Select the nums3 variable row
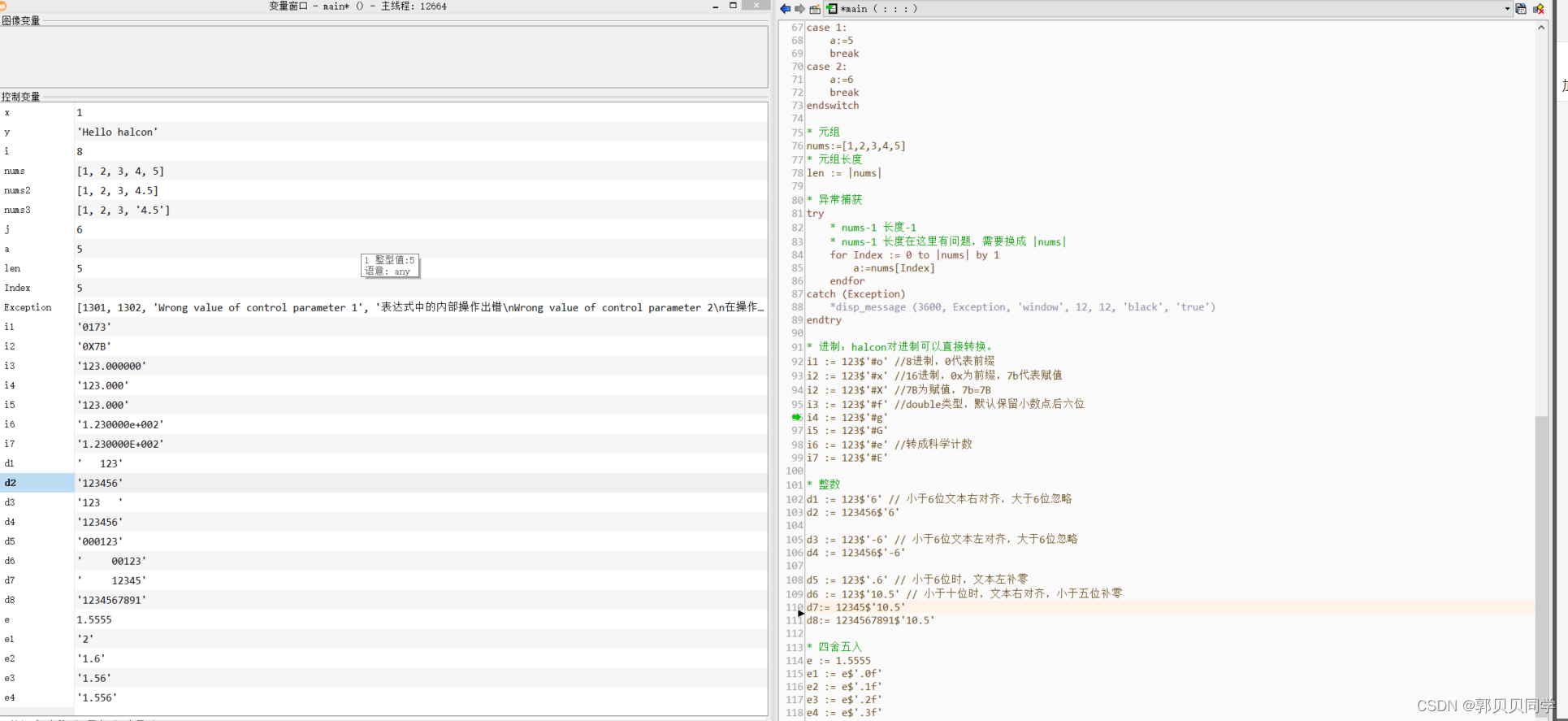The width and height of the screenshot is (1568, 721). (x=383, y=210)
